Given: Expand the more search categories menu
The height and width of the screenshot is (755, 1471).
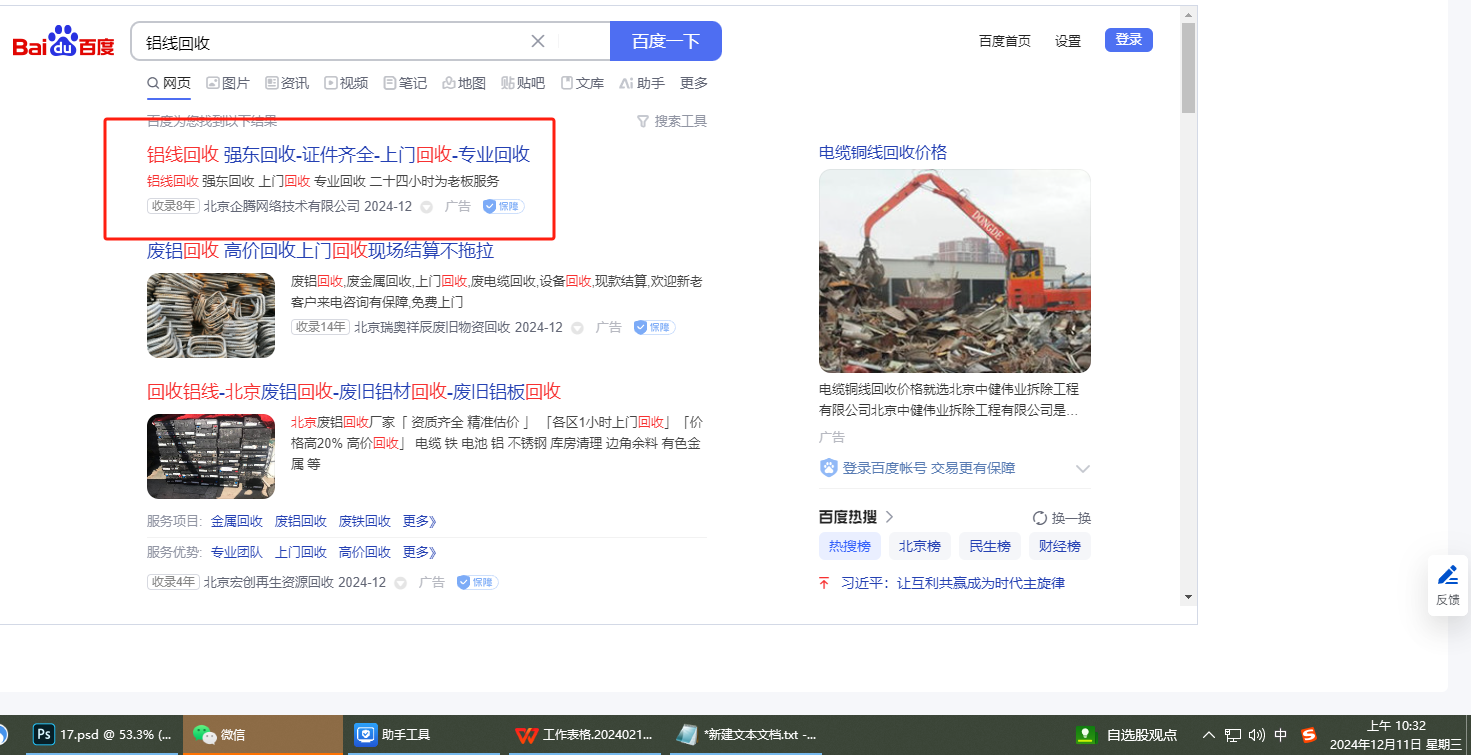Looking at the screenshot, I should click(693, 83).
